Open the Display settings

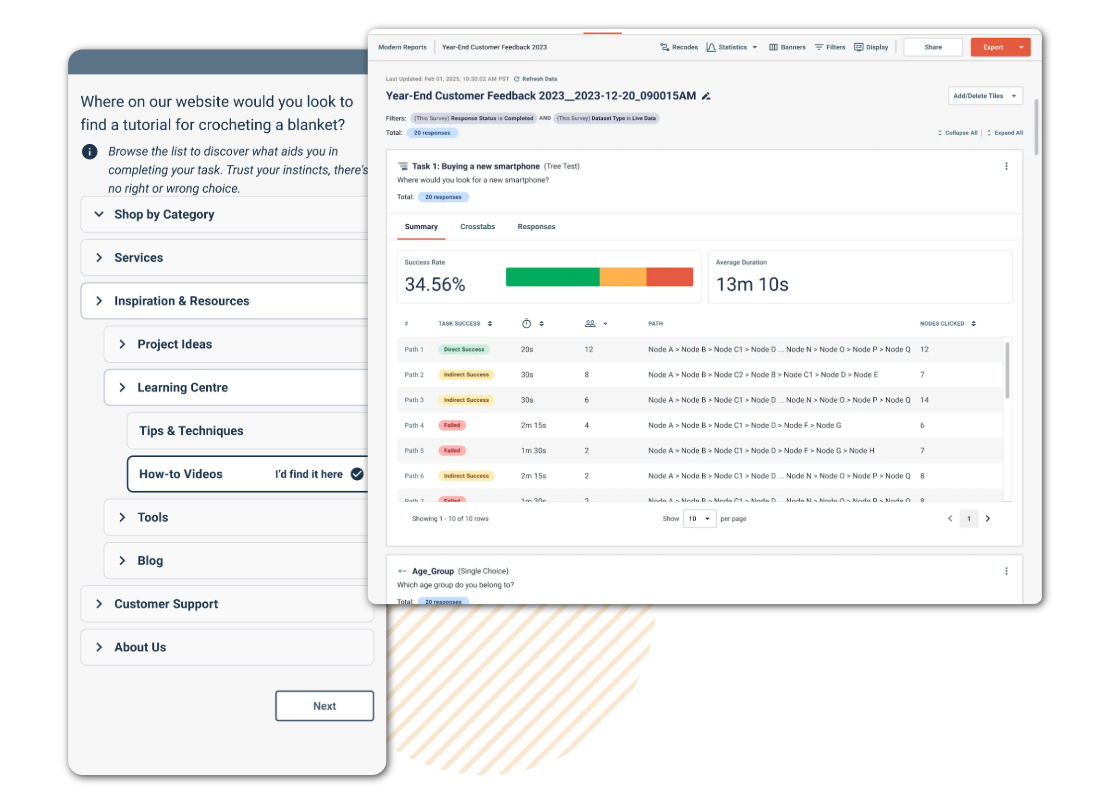coord(871,47)
